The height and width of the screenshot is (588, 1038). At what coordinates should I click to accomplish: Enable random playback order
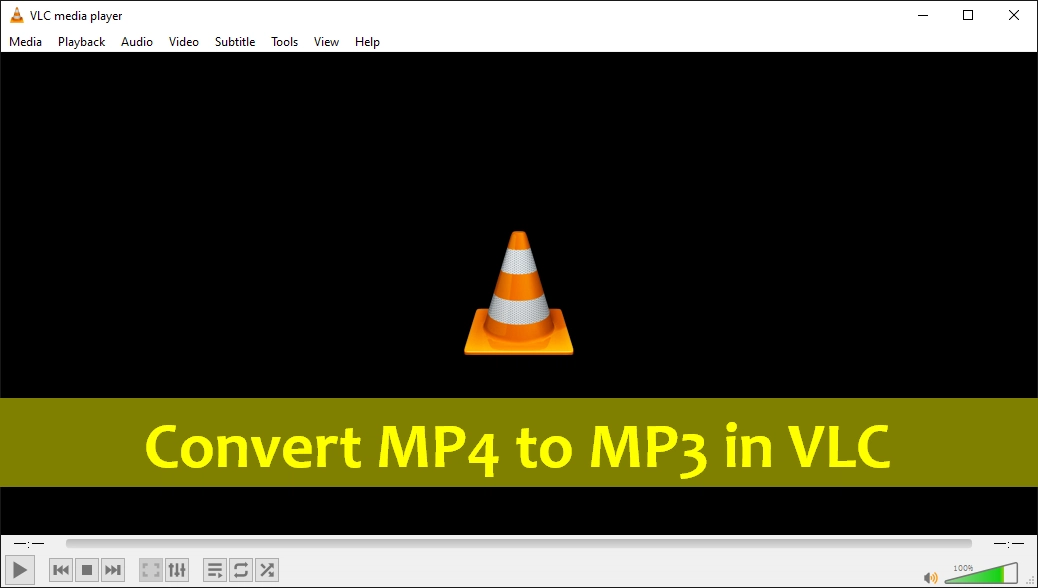click(266, 569)
